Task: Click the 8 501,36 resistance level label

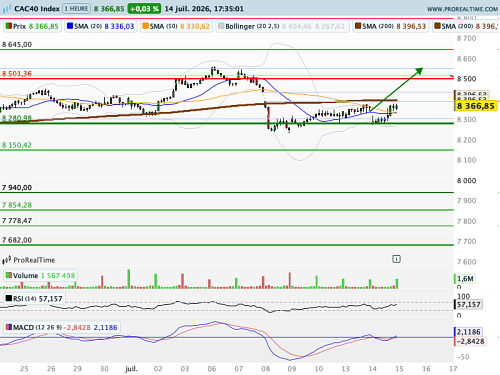Action: point(17,74)
